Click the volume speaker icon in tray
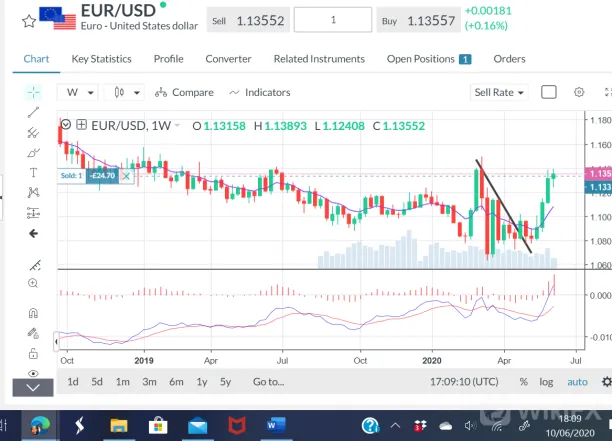612x441 pixels. pyautogui.click(x=470, y=426)
